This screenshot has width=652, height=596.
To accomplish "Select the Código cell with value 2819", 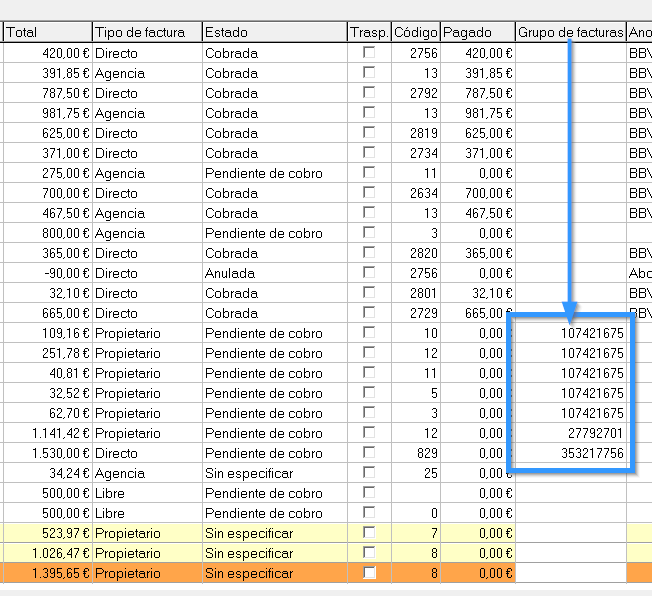I will (415, 133).
